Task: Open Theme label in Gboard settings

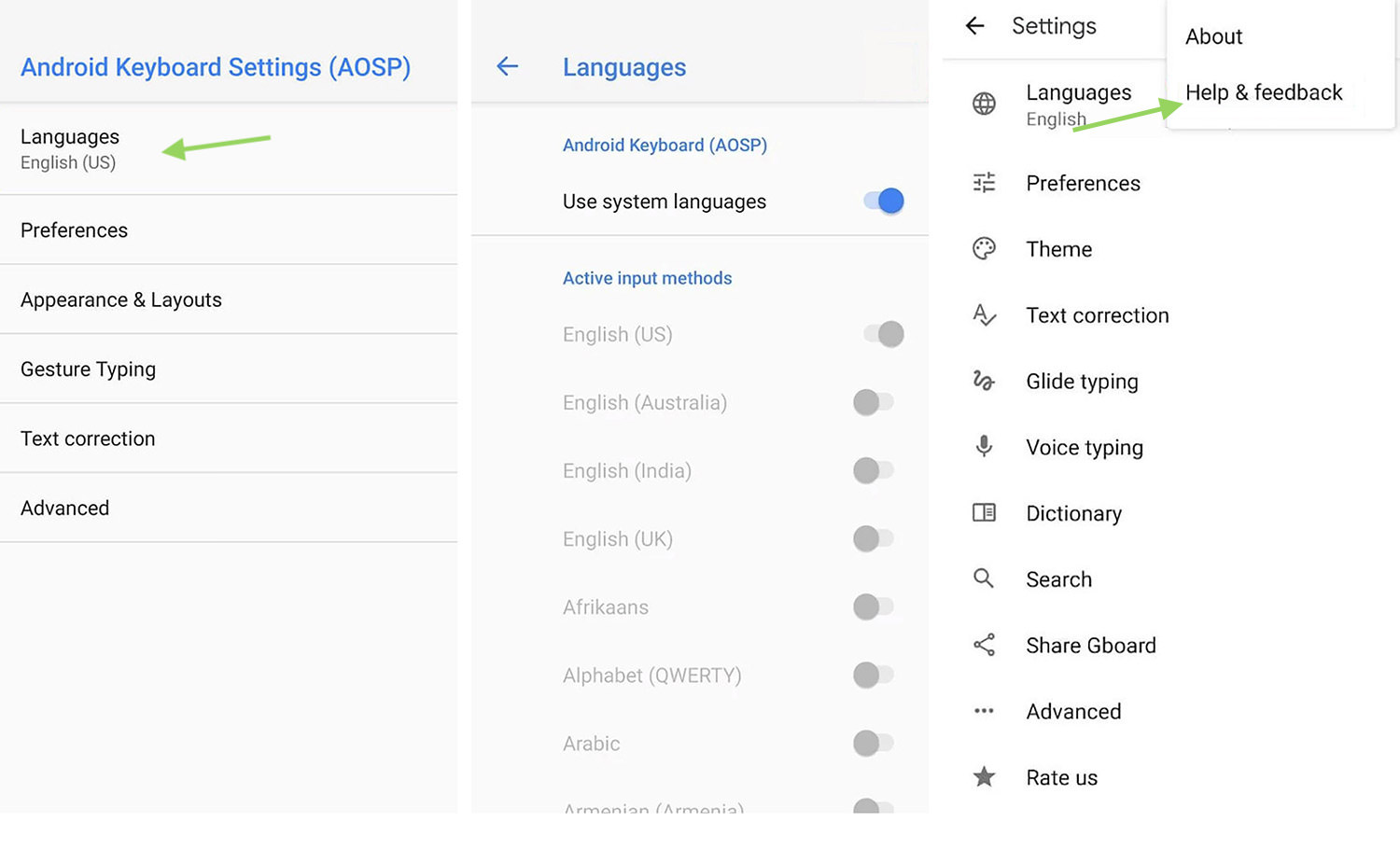Action: coord(1058,249)
